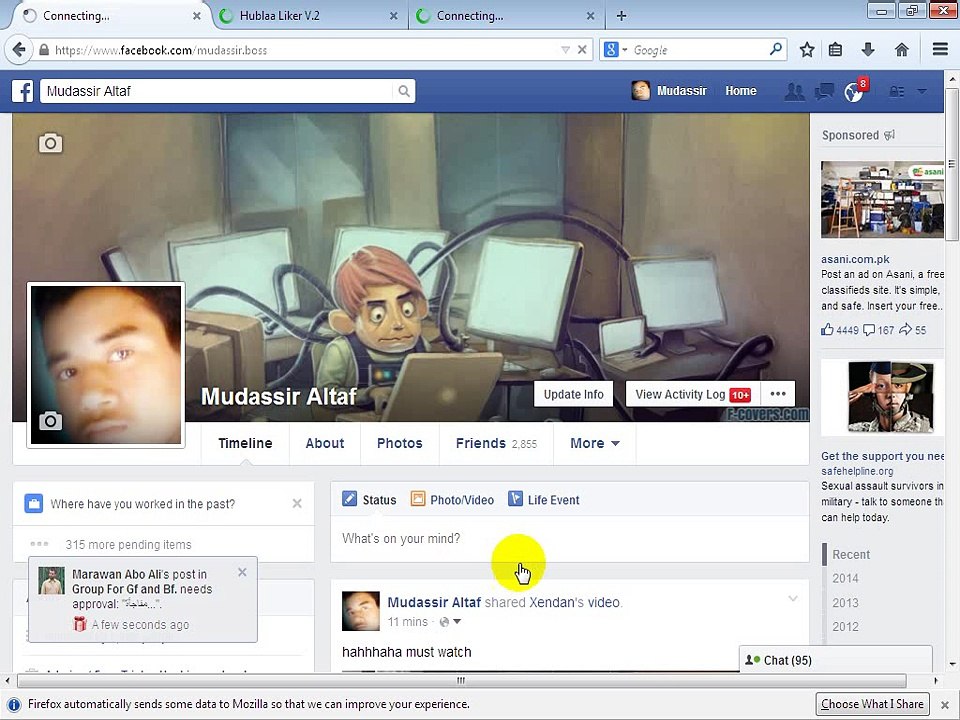Open the bookmarks list icon
Viewport: 960px width, 720px height.
(835, 50)
